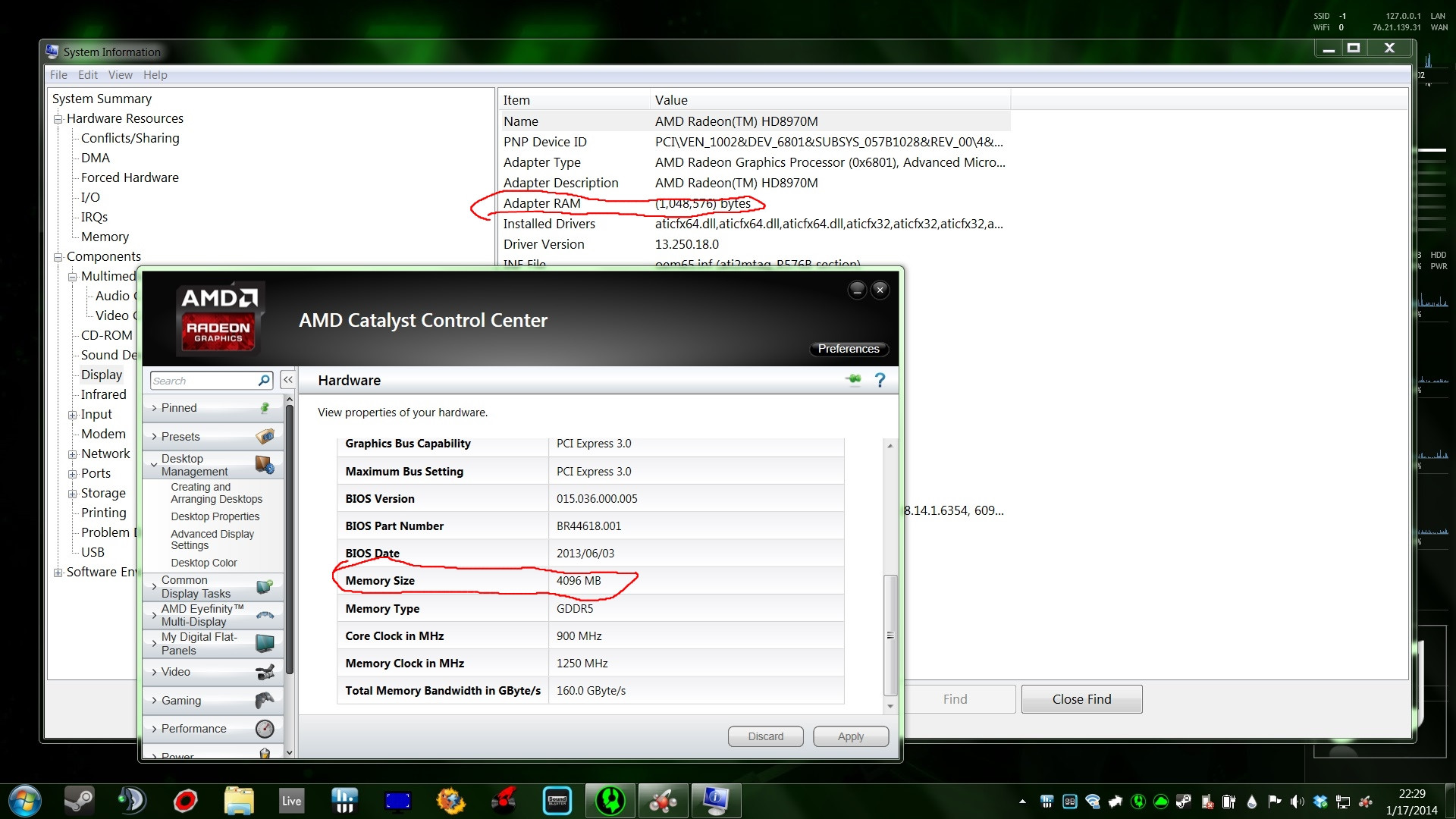Click the Item column header
Image resolution: width=1456 pixels, height=819 pixels.
tap(575, 100)
